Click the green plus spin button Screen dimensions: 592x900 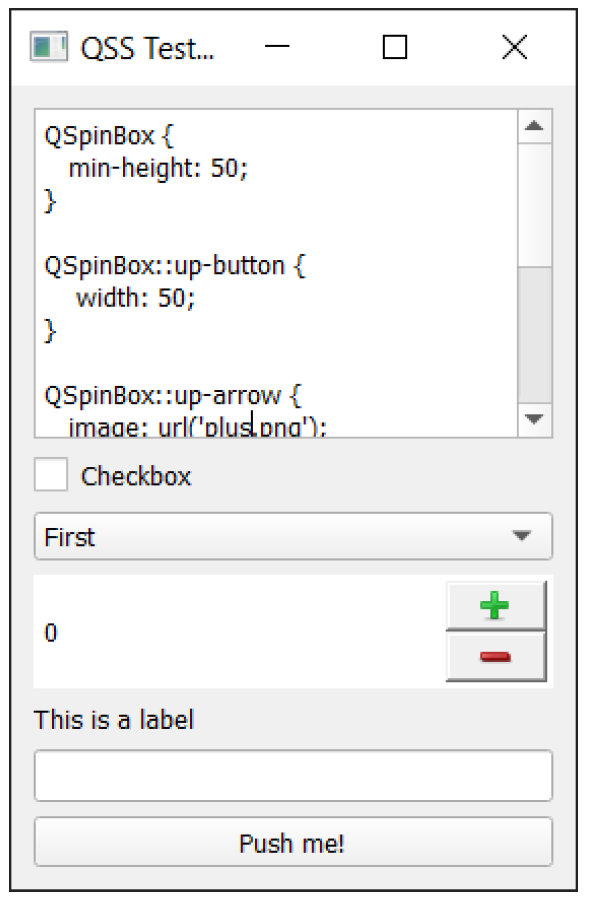point(496,606)
